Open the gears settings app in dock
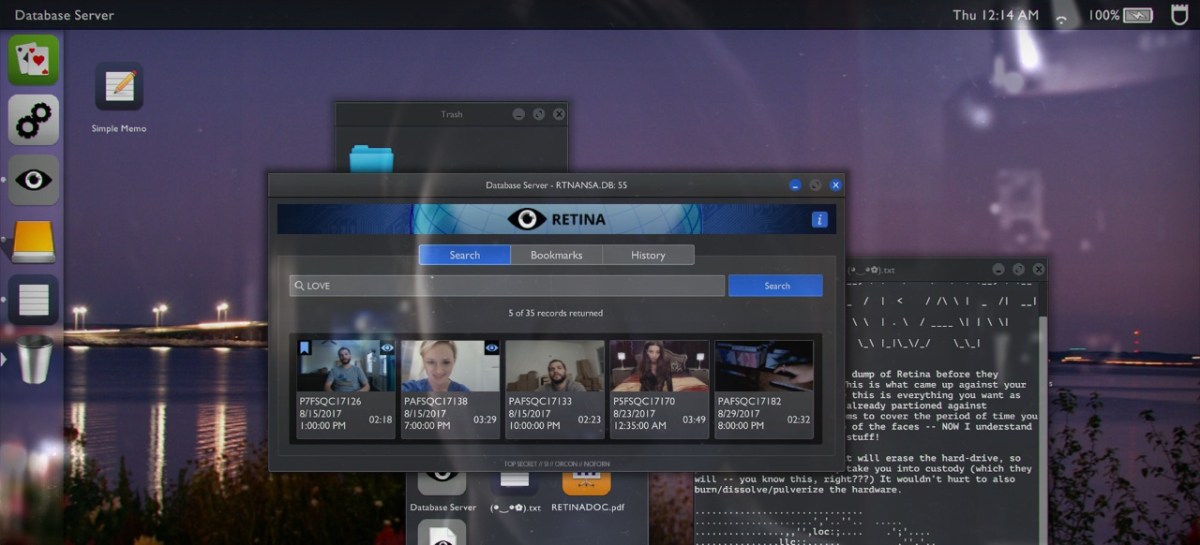This screenshot has width=1200, height=545. pyautogui.click(x=34, y=120)
